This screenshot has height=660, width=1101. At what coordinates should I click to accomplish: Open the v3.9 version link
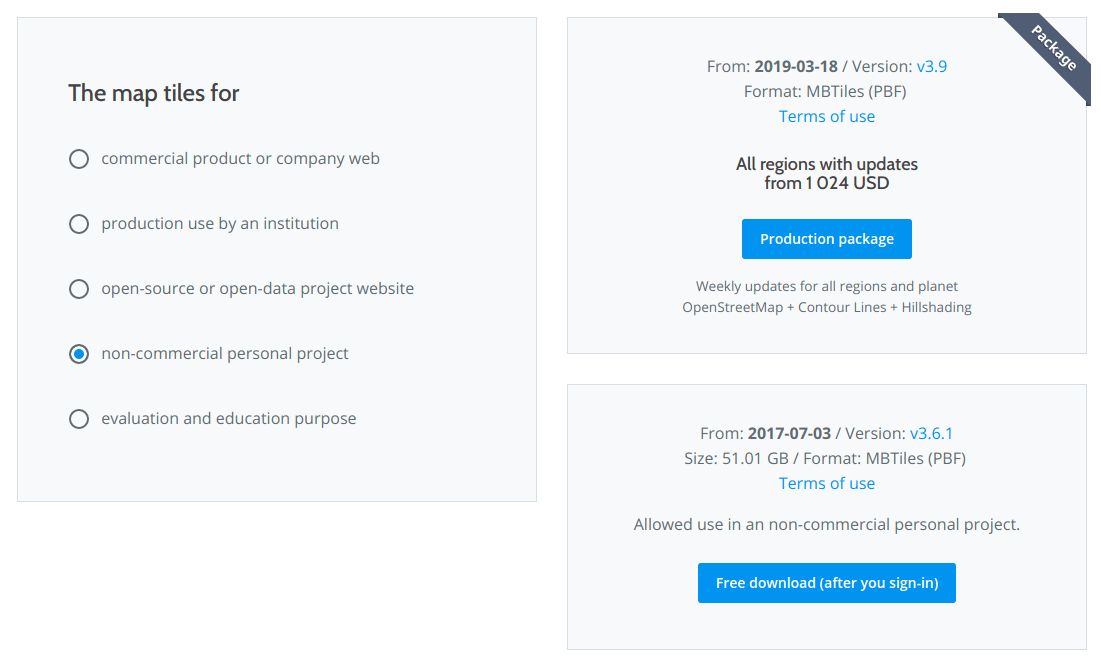[x=931, y=67]
